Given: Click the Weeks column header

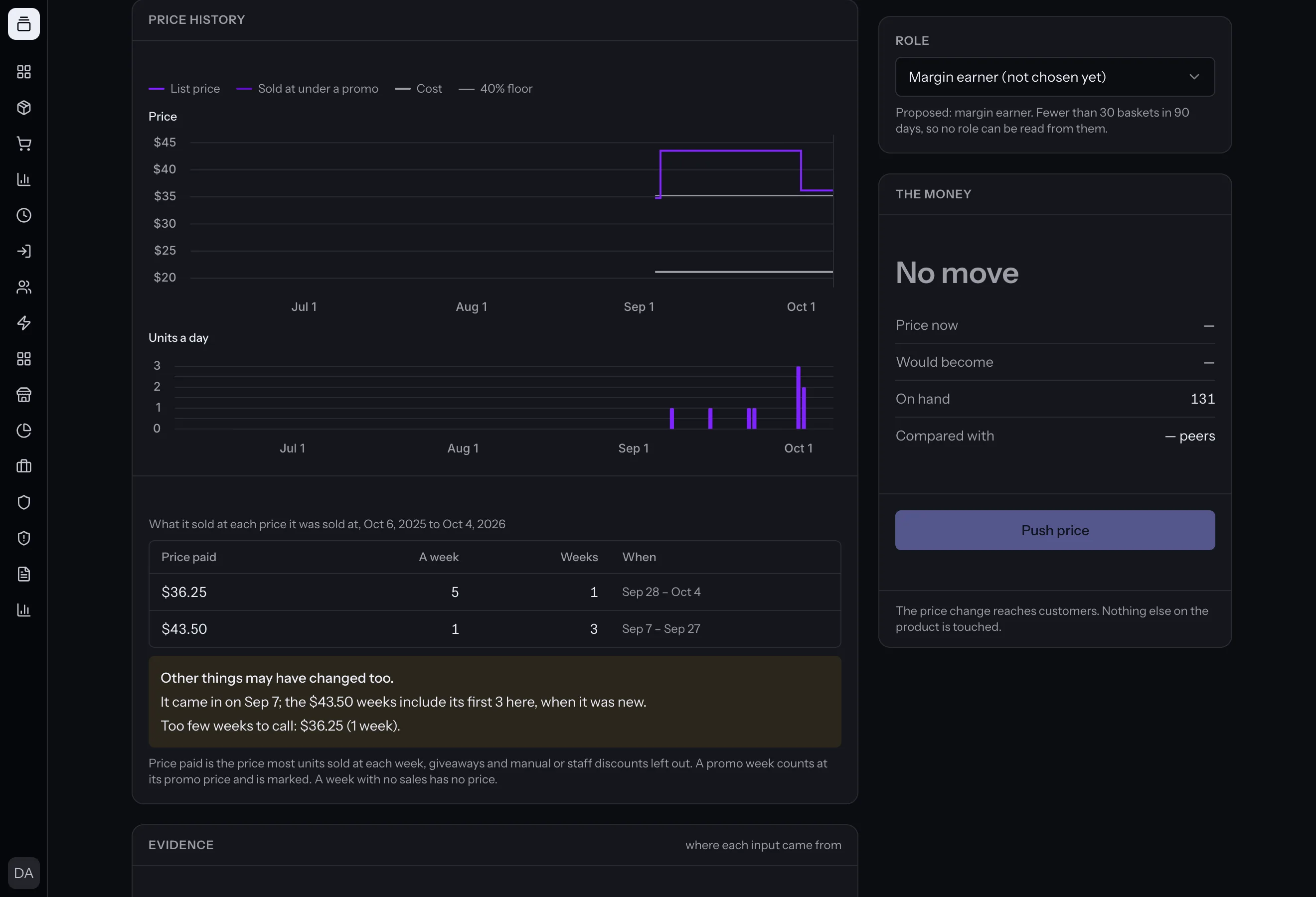Looking at the screenshot, I should click(x=579, y=557).
